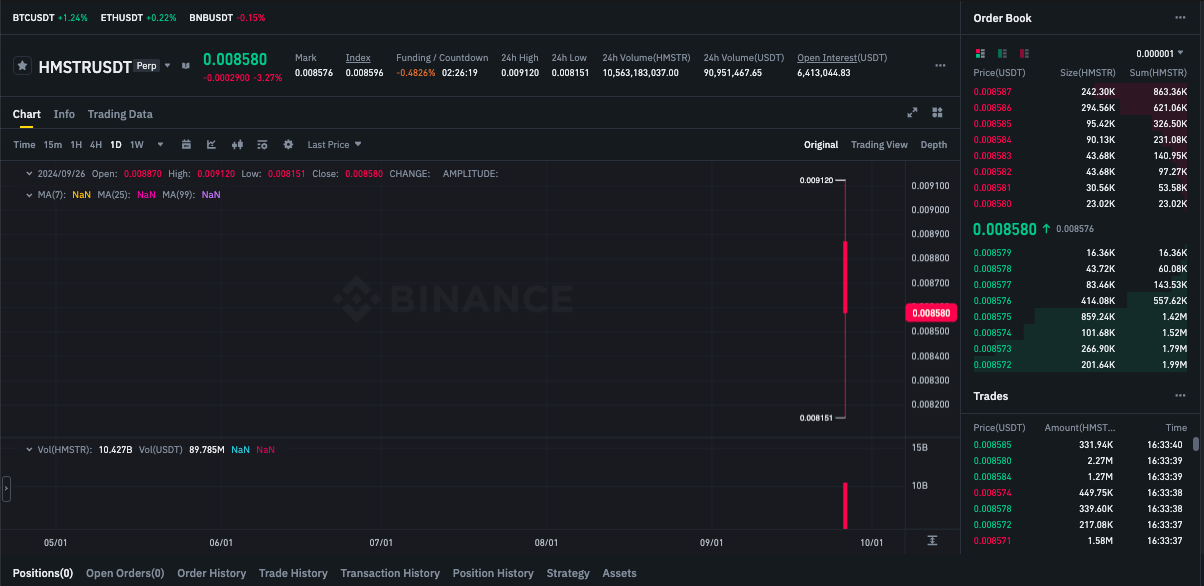1204x586 pixels.
Task: Select the BTCUSDT ticker
Action: pos(50,18)
